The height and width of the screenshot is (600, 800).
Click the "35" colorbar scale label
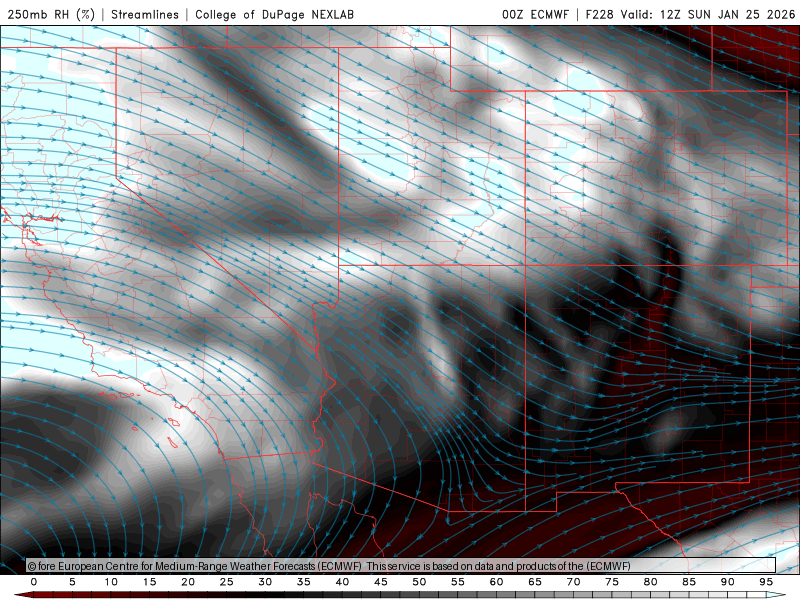tap(304, 582)
